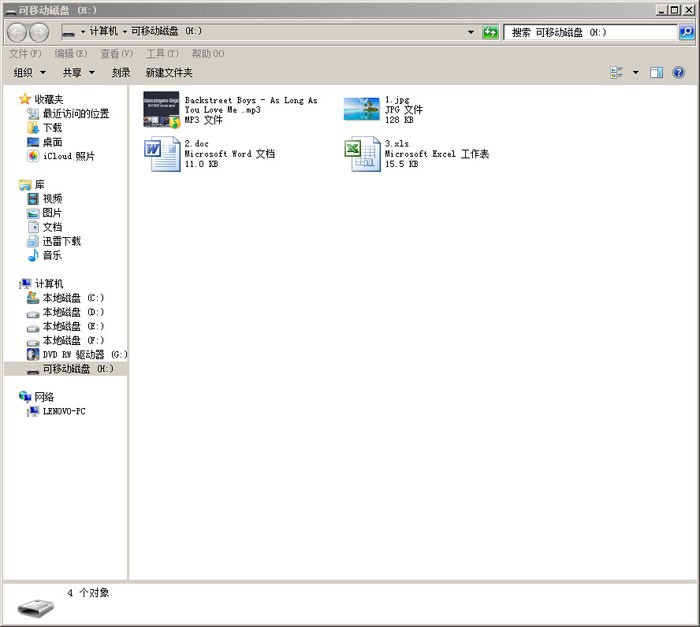Toggle the preview pane icon
This screenshot has height=627, width=700.
(657, 73)
